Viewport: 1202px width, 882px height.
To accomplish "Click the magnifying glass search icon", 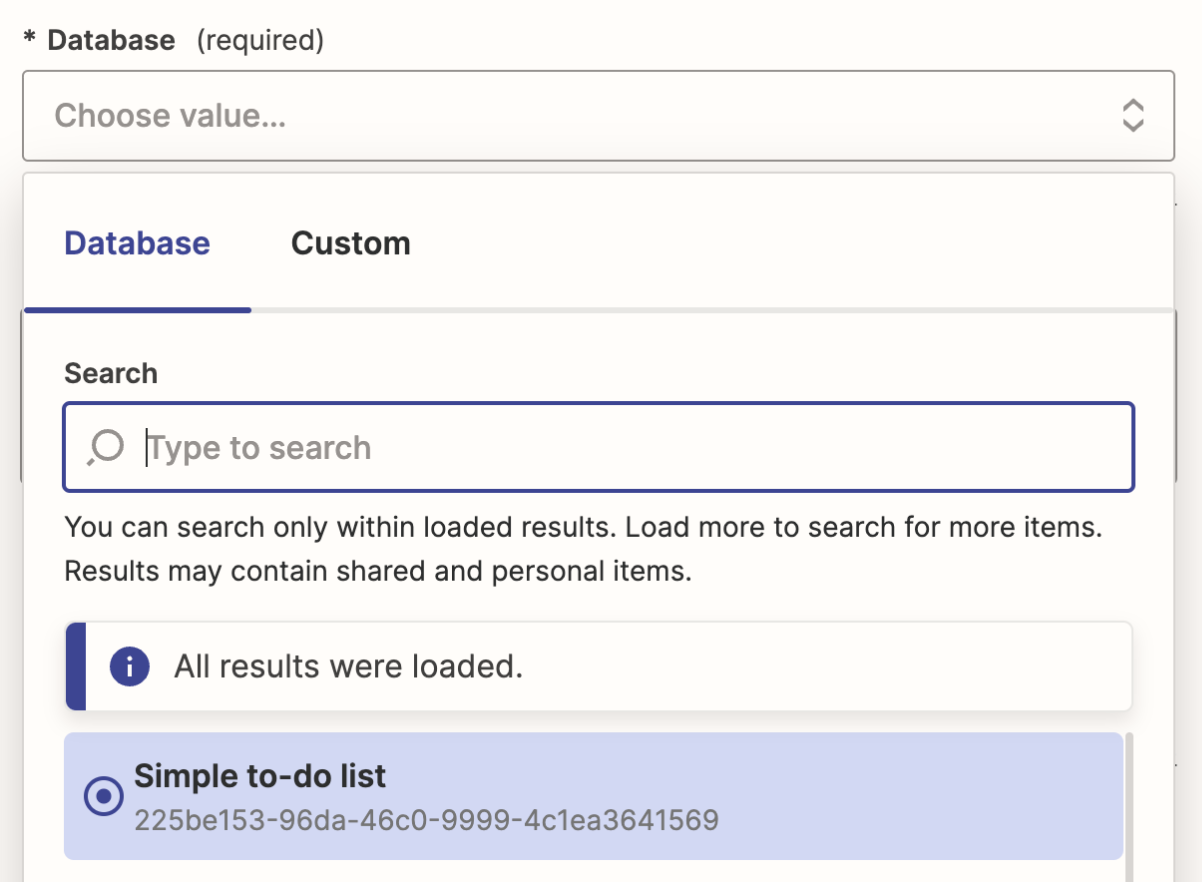I will tap(105, 447).
